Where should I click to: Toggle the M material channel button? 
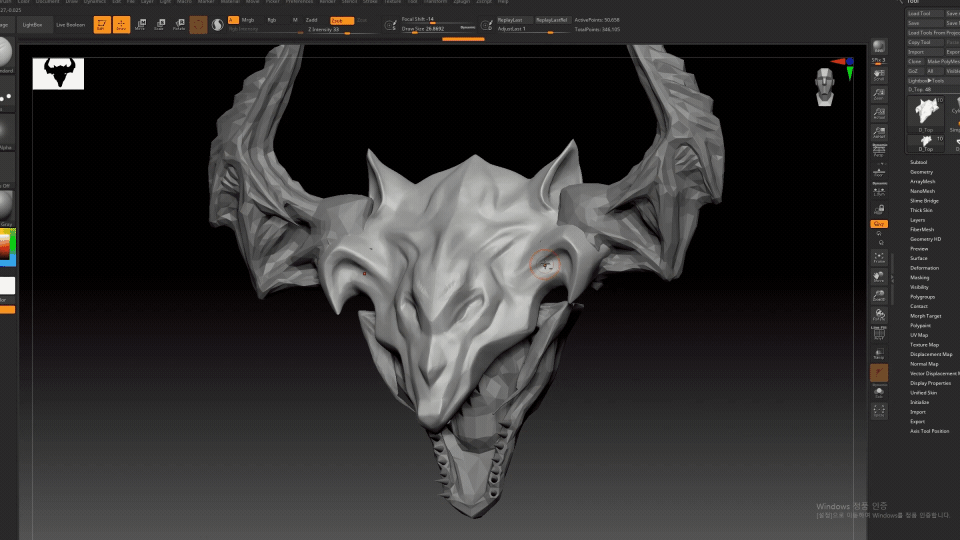295,20
